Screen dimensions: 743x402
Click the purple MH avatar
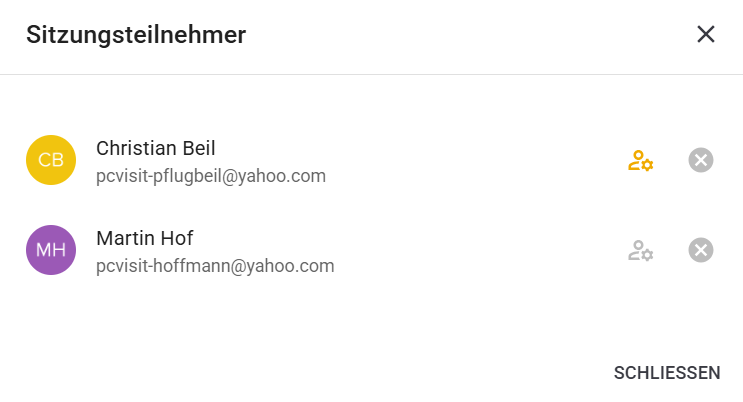click(x=51, y=250)
